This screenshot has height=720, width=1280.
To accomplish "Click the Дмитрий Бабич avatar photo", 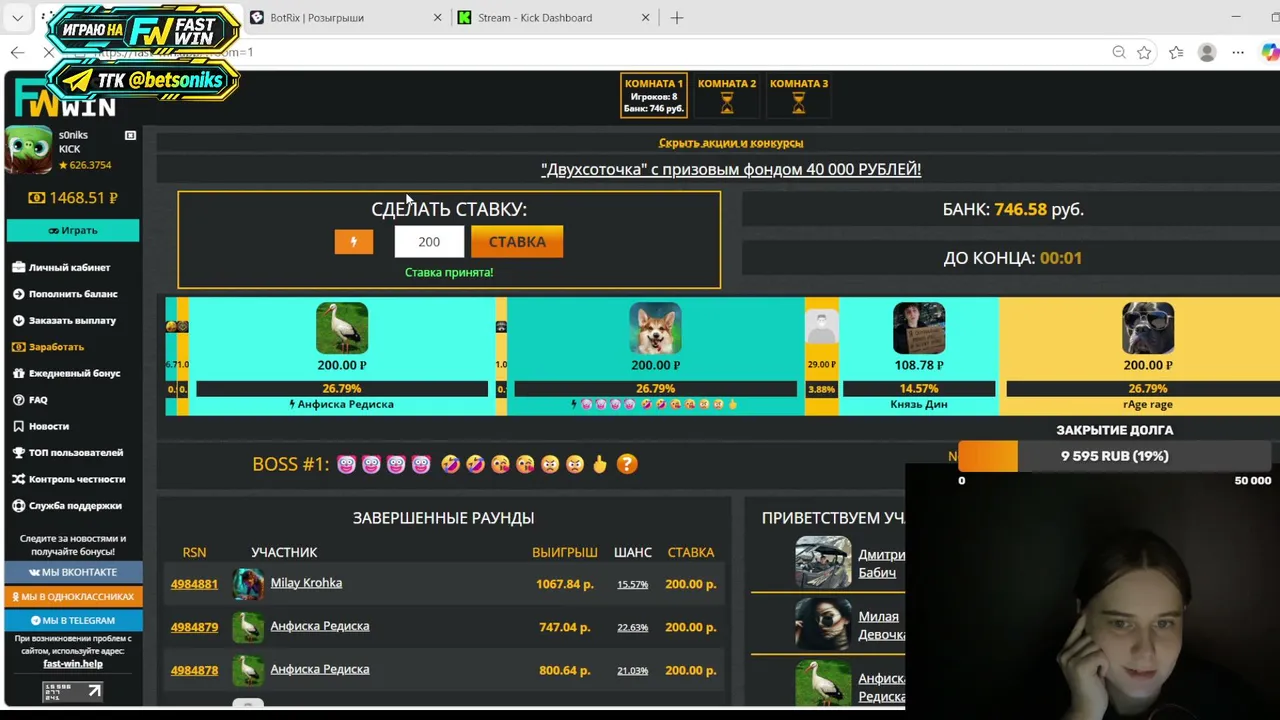I will coord(823,563).
